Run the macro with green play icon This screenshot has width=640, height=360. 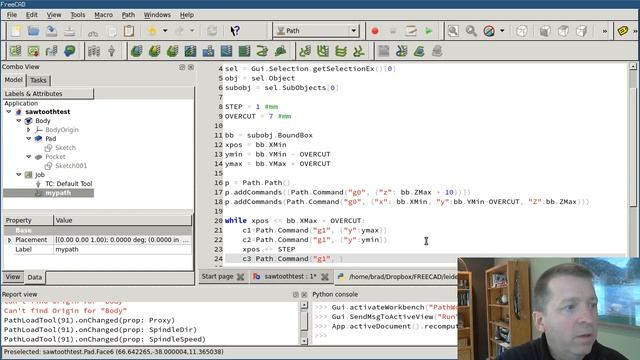point(429,31)
